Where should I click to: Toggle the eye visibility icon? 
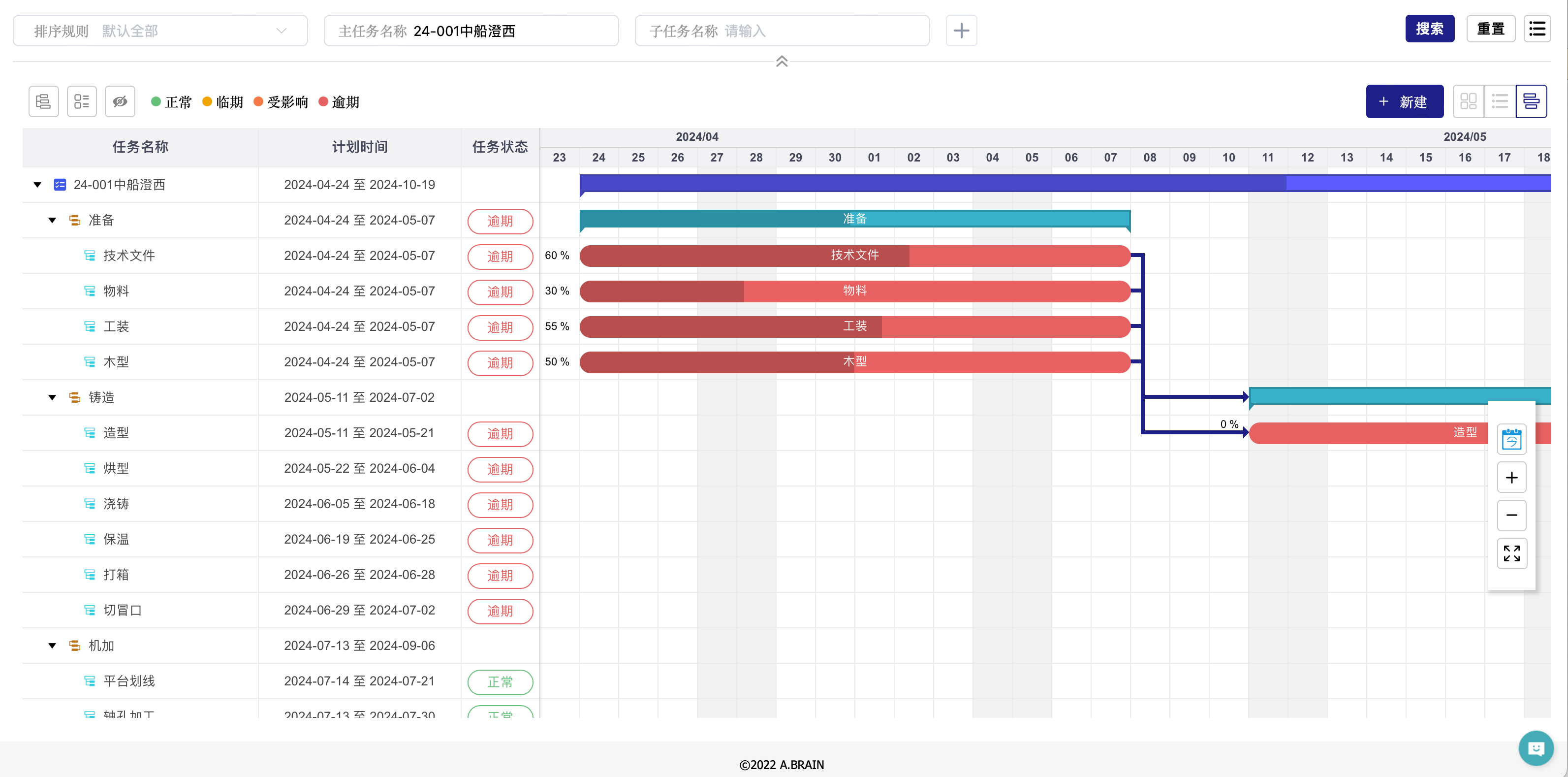tap(120, 101)
